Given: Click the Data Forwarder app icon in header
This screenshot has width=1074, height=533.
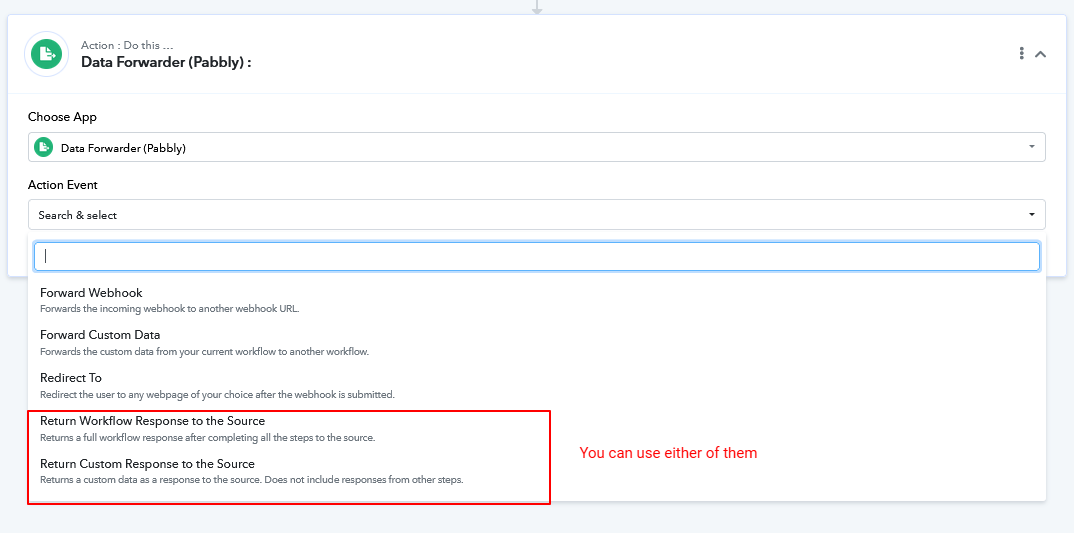Looking at the screenshot, I should [x=47, y=53].
